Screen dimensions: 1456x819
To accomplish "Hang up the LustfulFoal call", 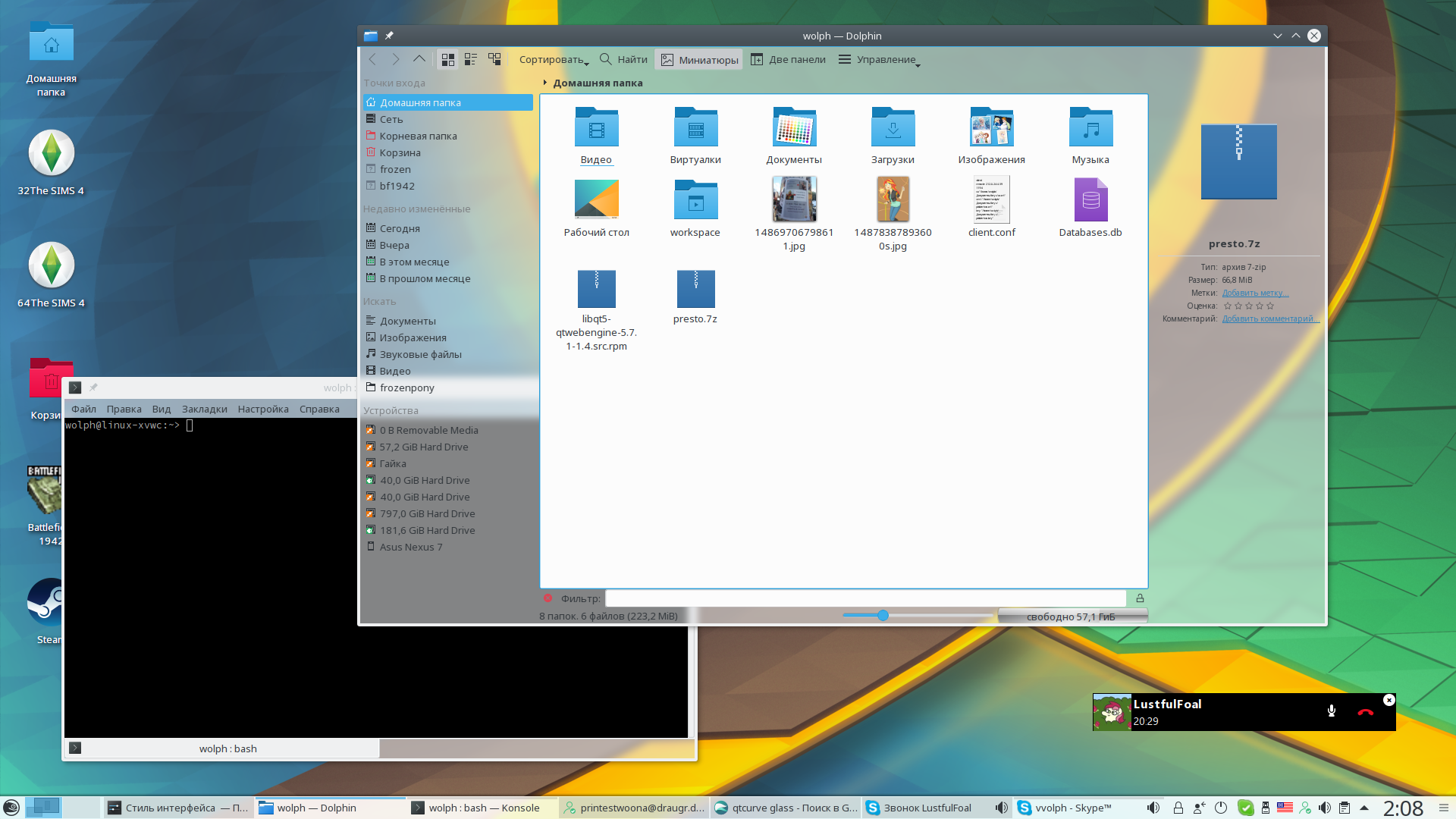I will [x=1365, y=712].
